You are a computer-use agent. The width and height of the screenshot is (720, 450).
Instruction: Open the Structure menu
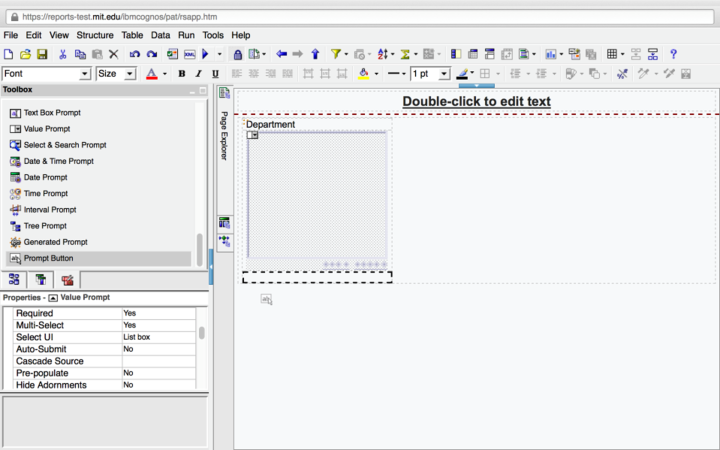click(95, 35)
